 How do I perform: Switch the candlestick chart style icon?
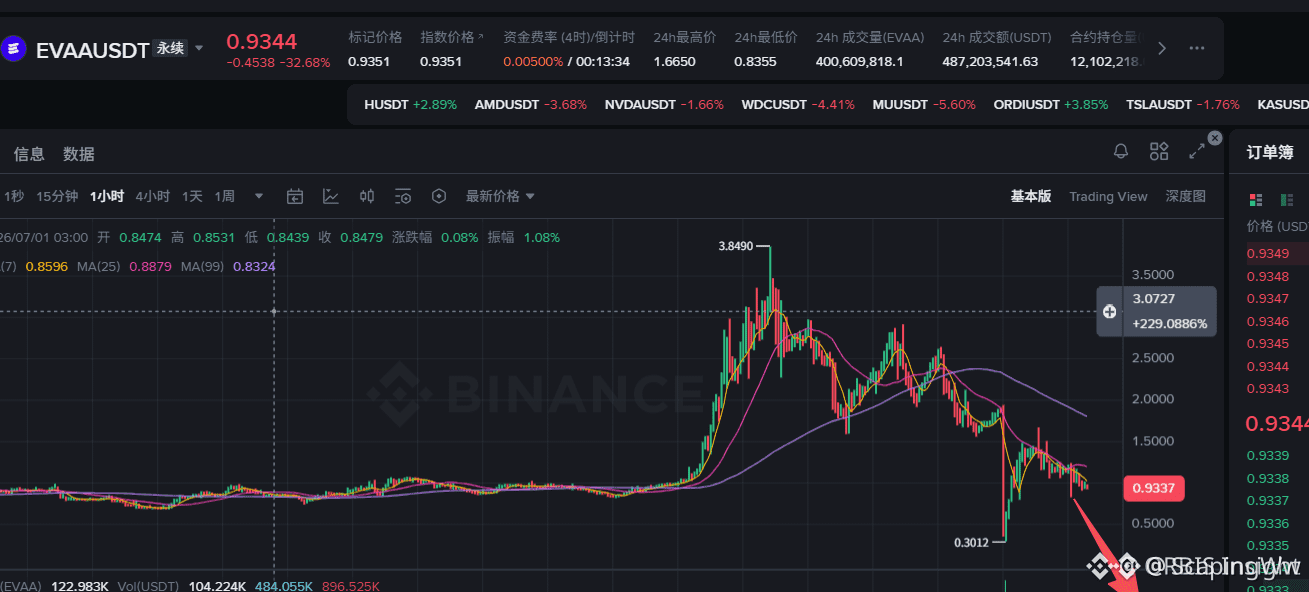[x=367, y=196]
